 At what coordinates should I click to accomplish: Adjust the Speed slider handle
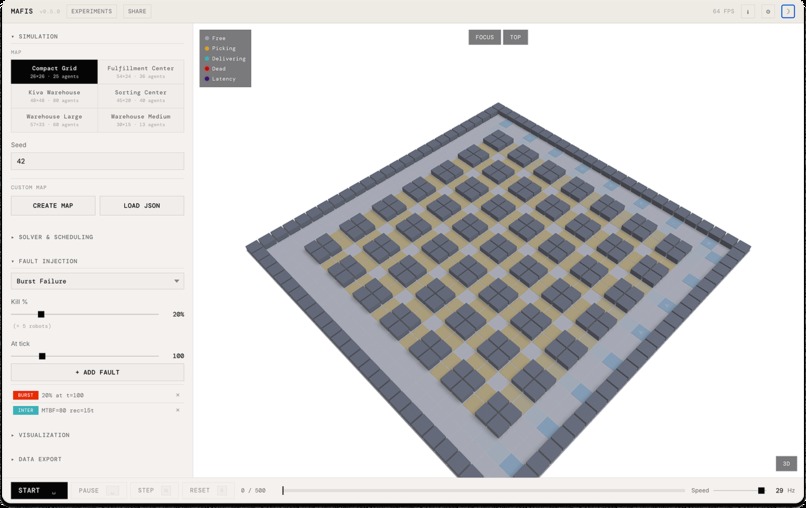761,491
